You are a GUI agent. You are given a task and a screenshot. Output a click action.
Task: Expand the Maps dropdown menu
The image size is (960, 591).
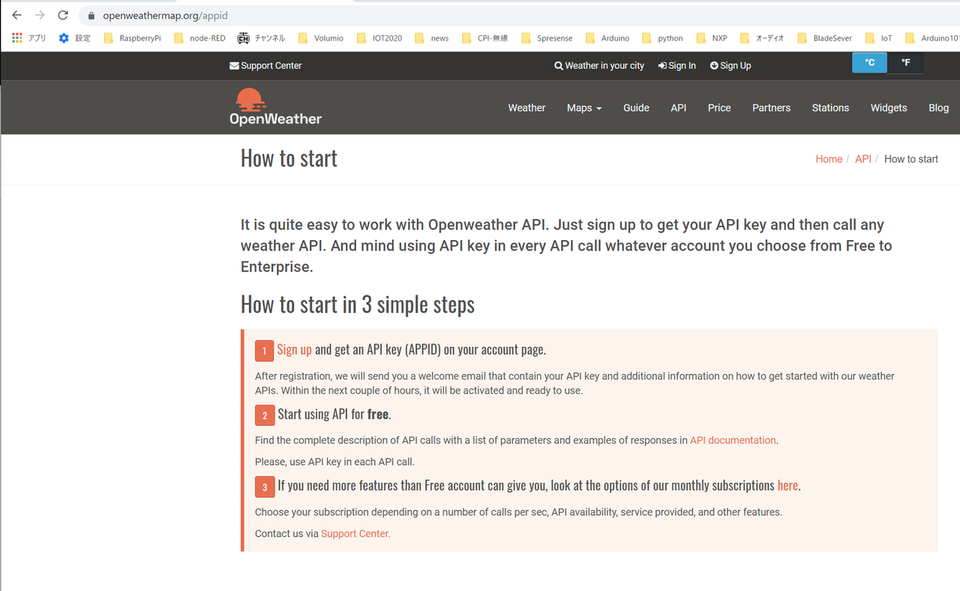[584, 108]
